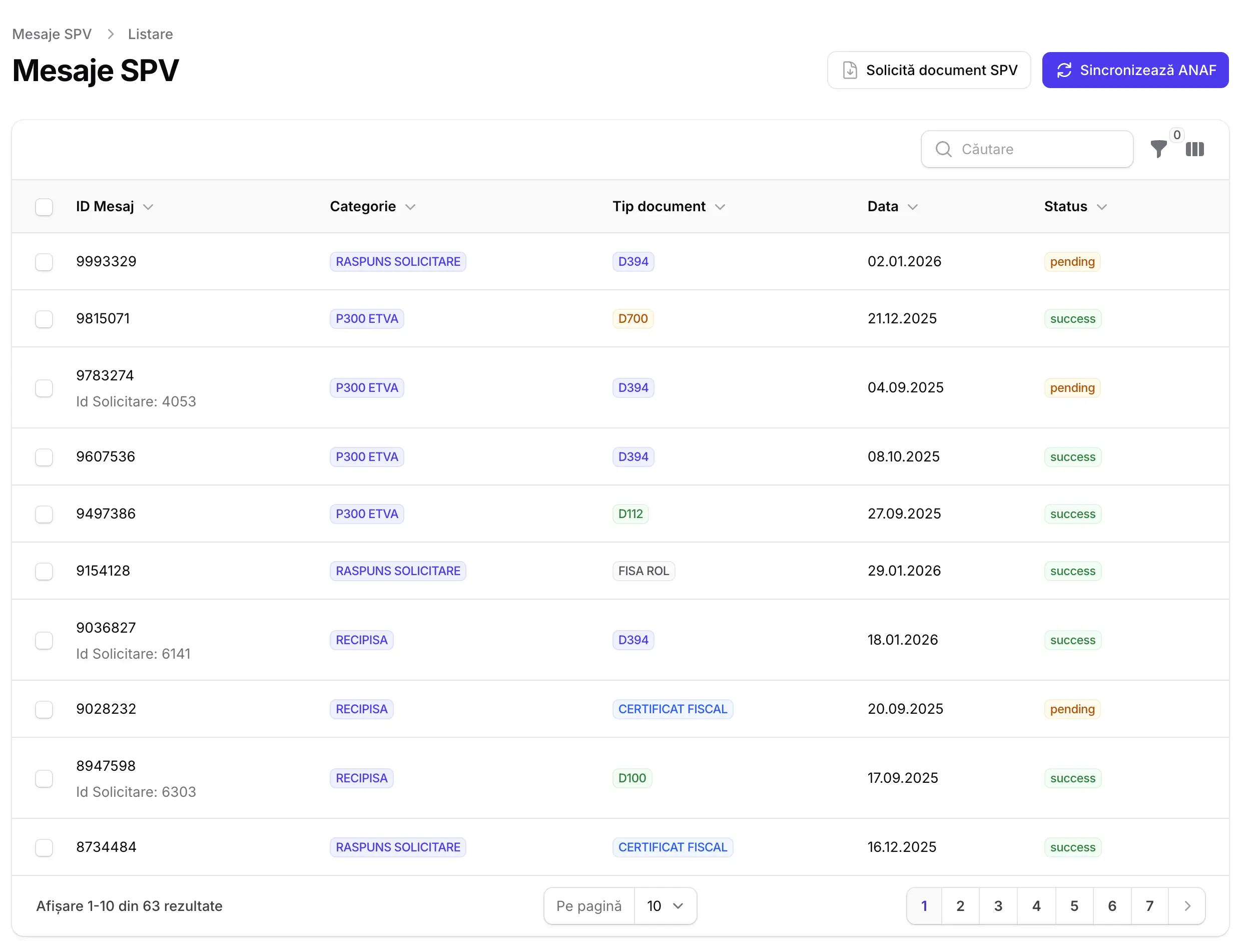This screenshot has width=1255, height=952.
Task: Go to page 3
Action: [x=998, y=906]
